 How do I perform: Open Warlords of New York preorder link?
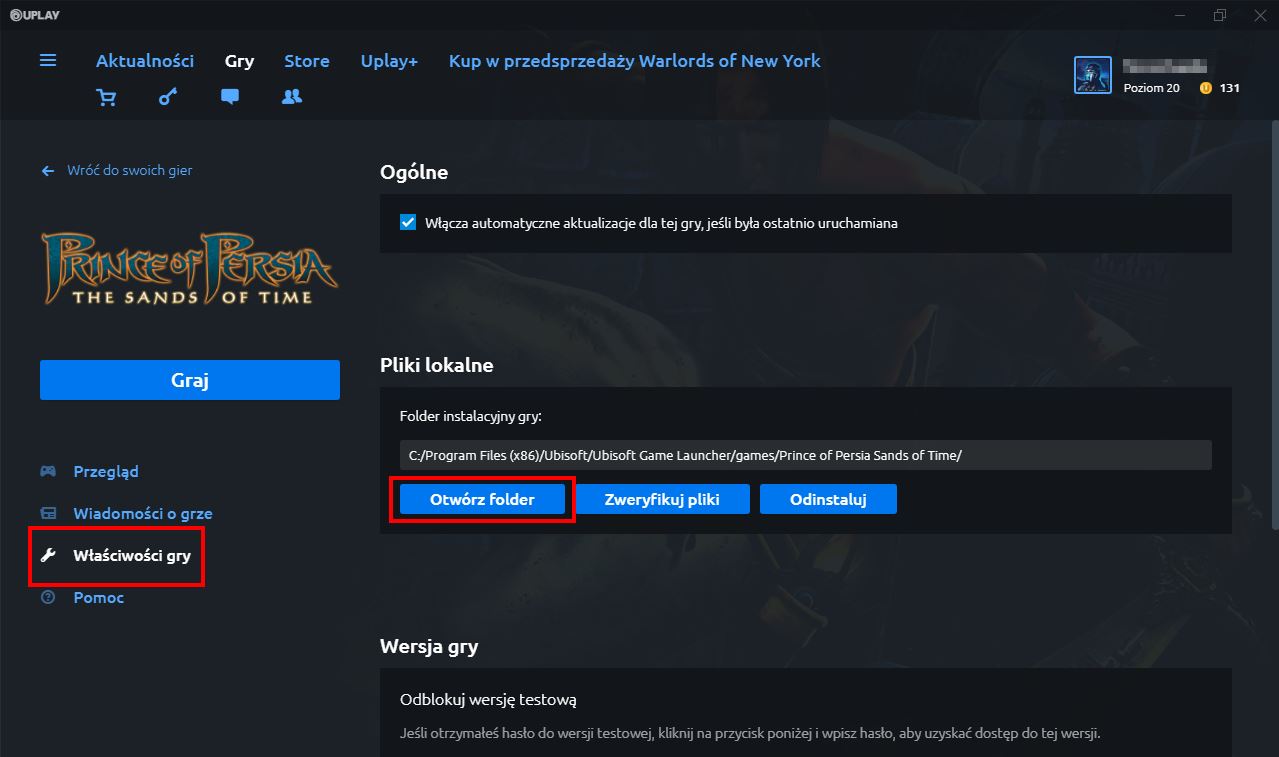[x=635, y=61]
